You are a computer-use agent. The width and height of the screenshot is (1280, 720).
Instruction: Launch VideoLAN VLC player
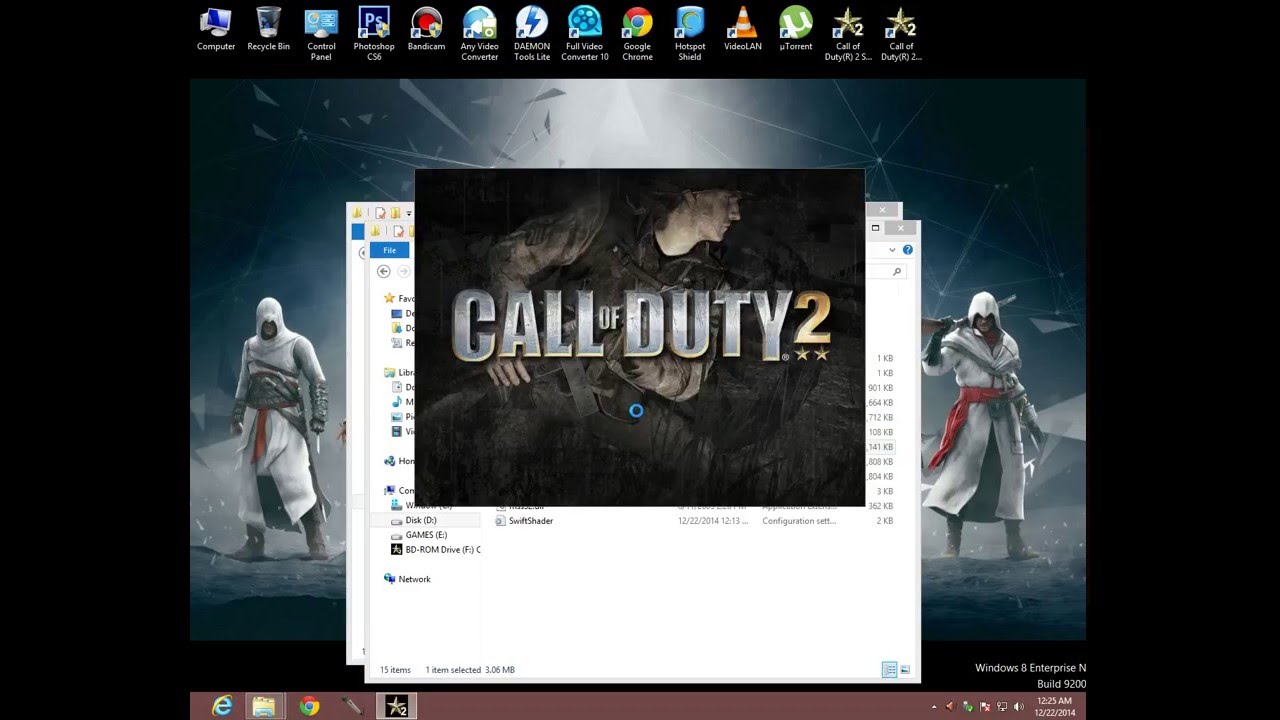point(743,30)
